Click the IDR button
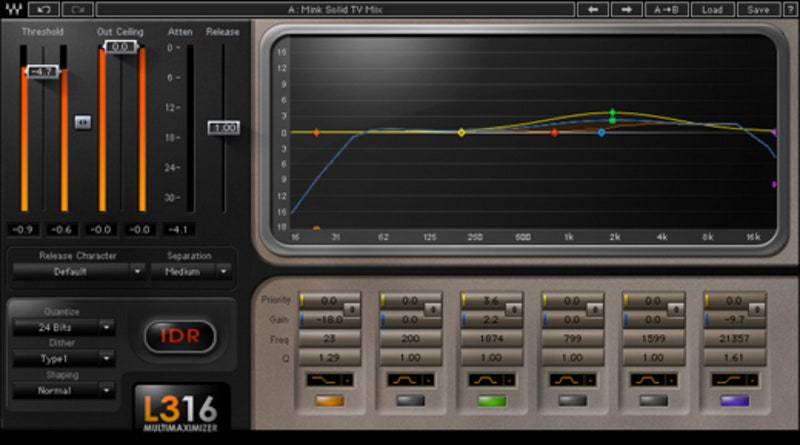The width and height of the screenshot is (800, 445). tap(180, 336)
